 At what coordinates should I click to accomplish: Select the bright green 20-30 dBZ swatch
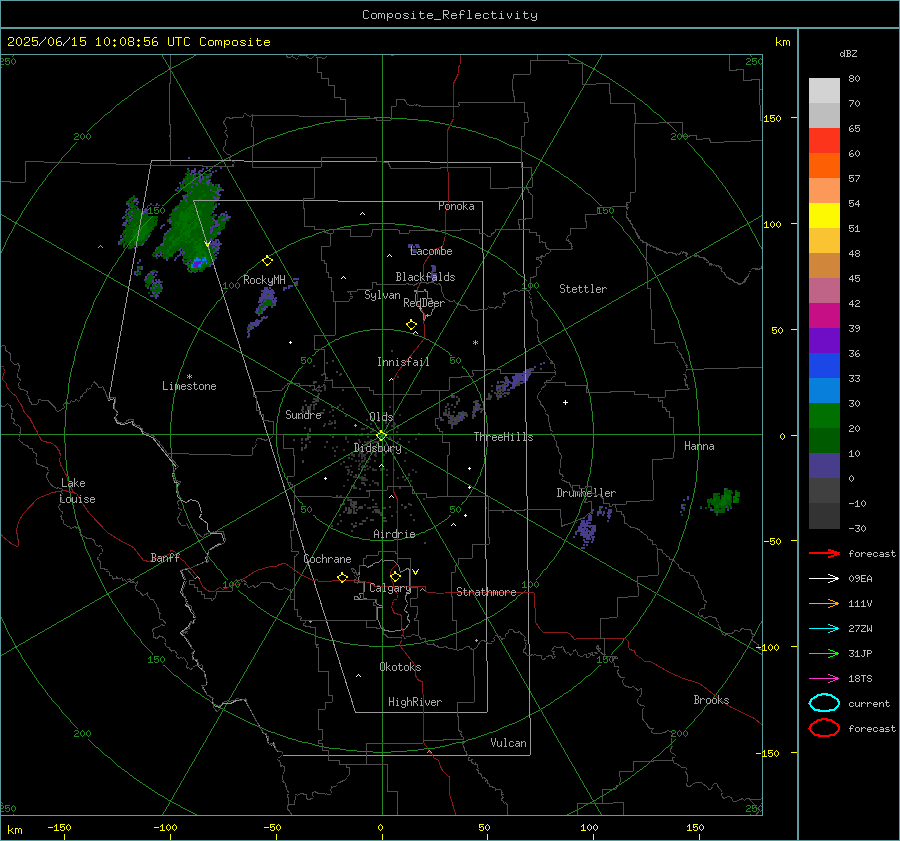(x=824, y=416)
